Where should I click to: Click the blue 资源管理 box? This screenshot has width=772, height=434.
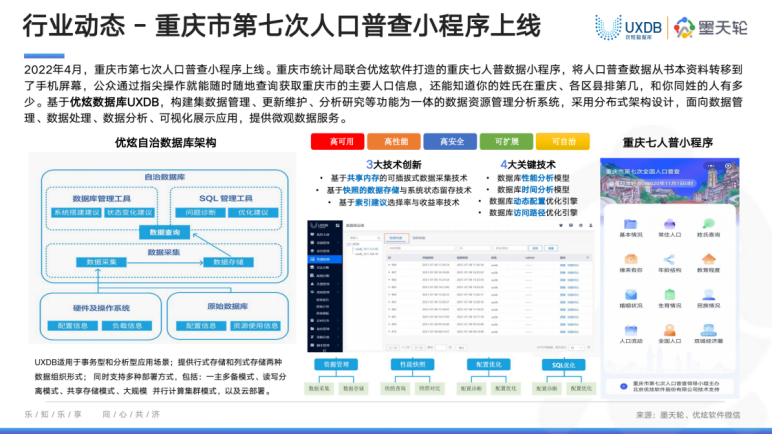pos(336,365)
